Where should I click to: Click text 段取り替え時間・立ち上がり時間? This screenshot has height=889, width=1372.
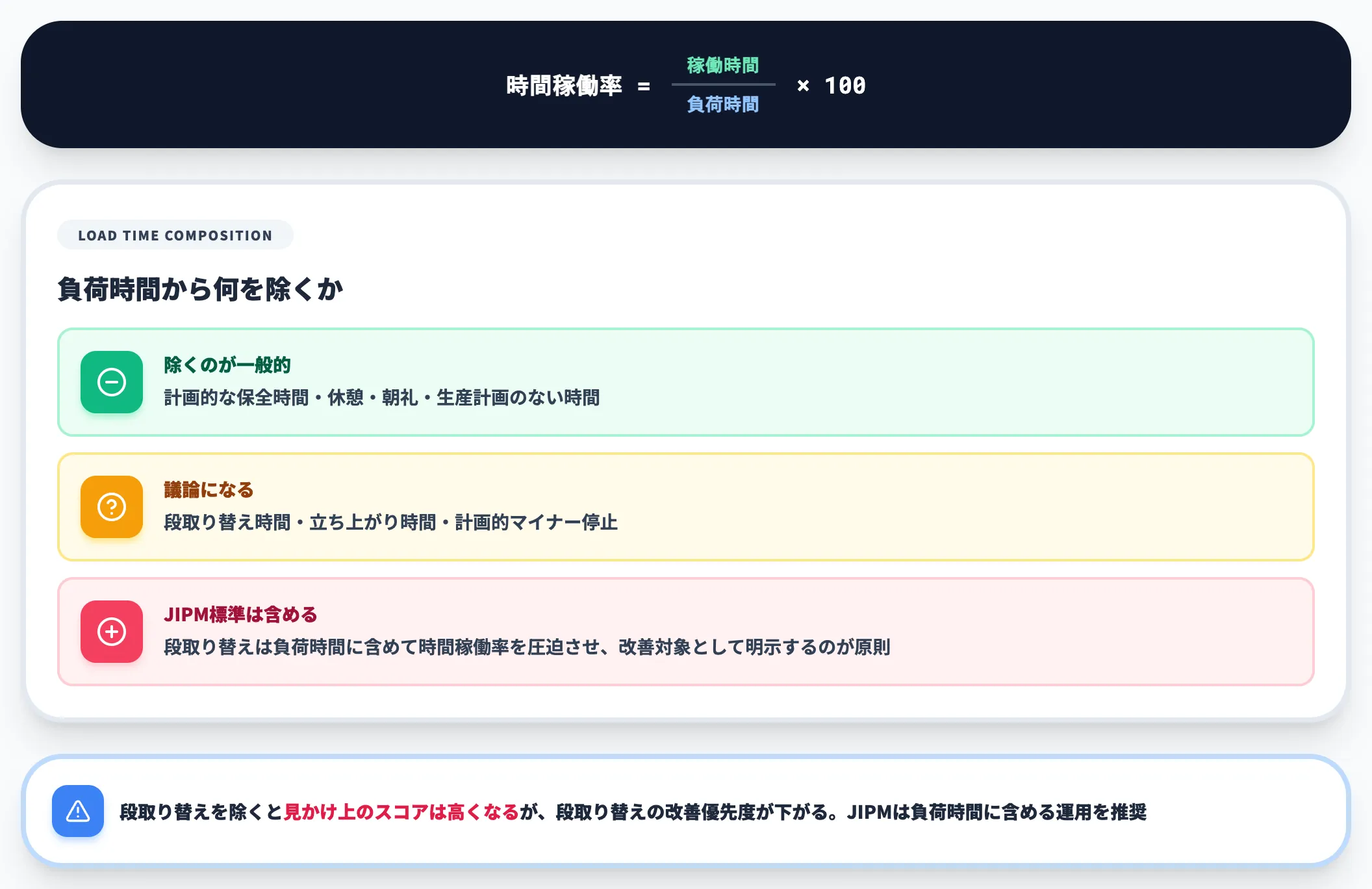(x=300, y=522)
